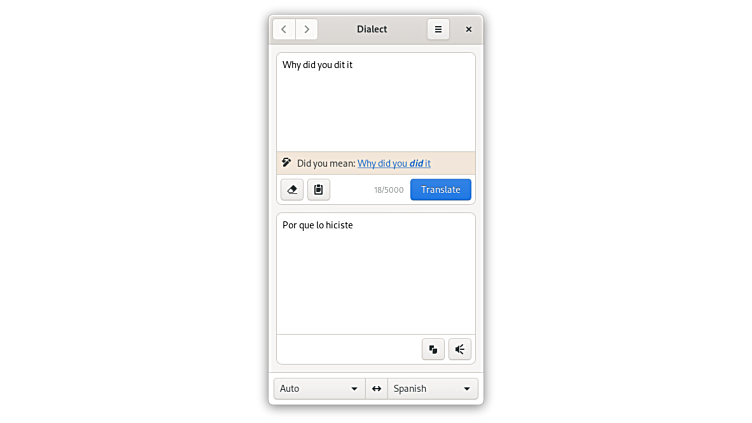This screenshot has height=423, width=752.
Task: Click the Translate button
Action: [440, 189]
